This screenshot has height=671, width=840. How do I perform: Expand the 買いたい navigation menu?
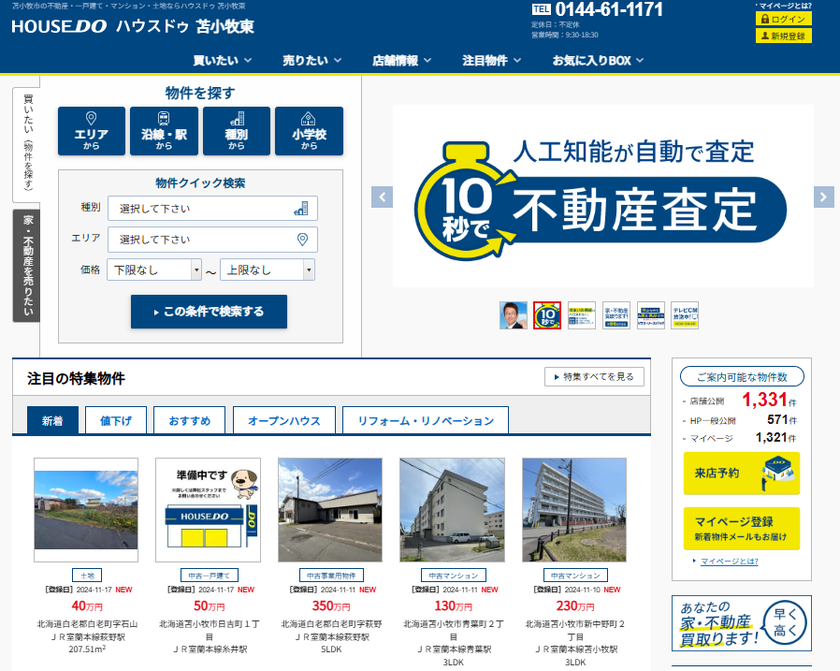pos(222,60)
